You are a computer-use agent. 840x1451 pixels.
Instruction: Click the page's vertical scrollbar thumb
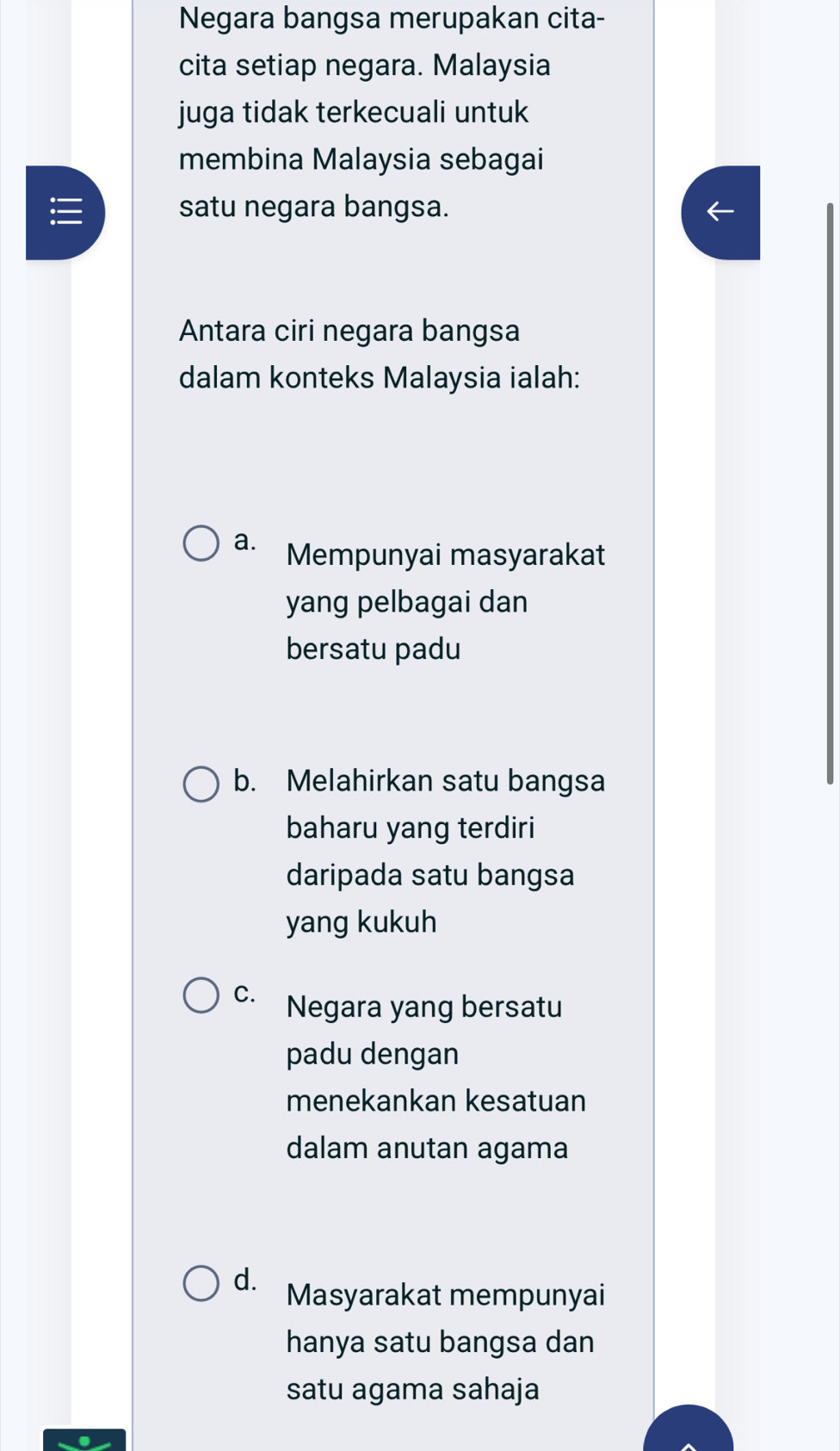tap(830, 493)
